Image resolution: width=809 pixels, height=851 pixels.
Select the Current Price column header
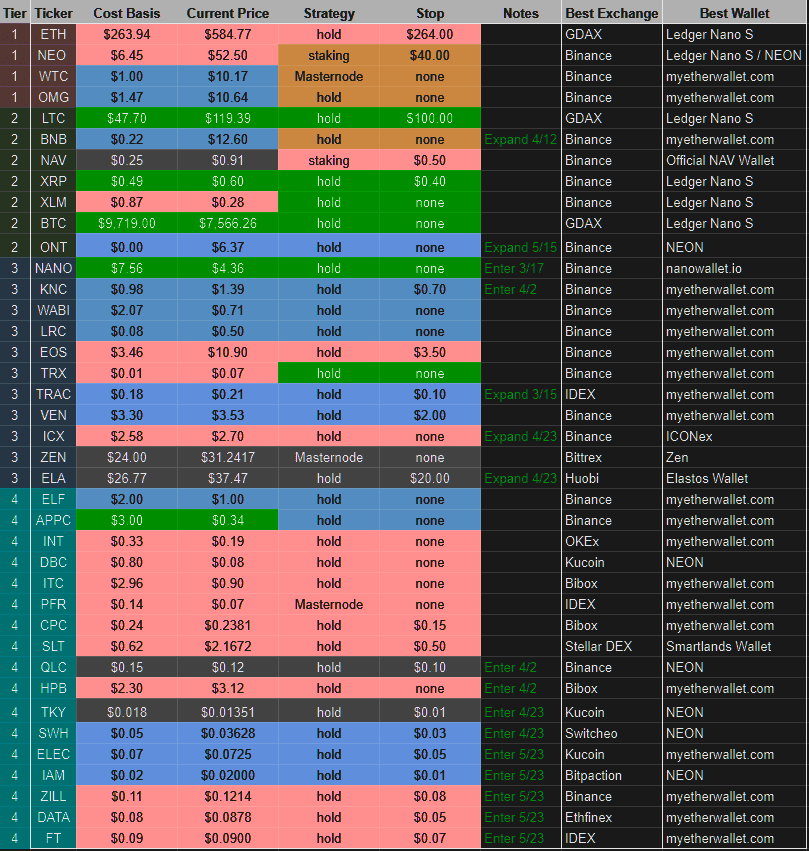click(227, 13)
